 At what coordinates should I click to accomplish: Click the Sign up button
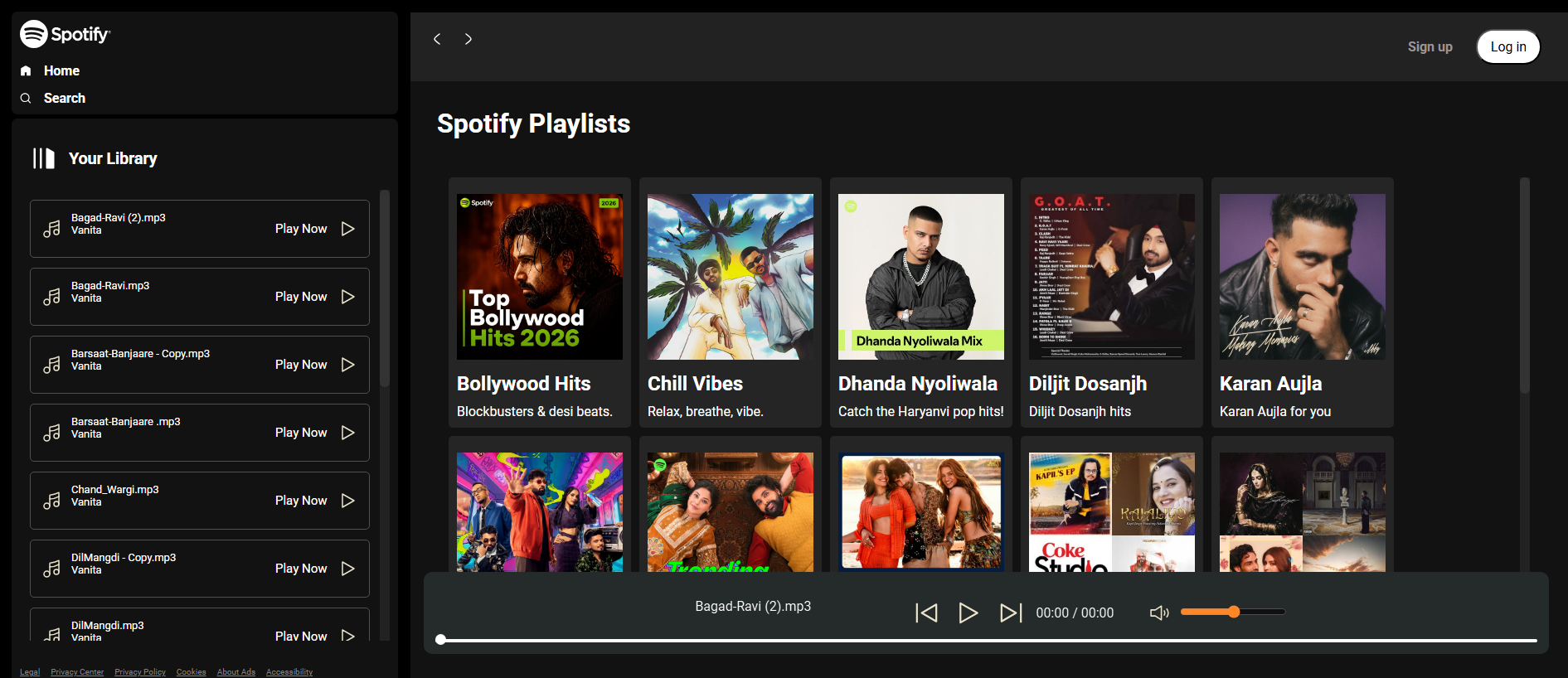click(1430, 47)
